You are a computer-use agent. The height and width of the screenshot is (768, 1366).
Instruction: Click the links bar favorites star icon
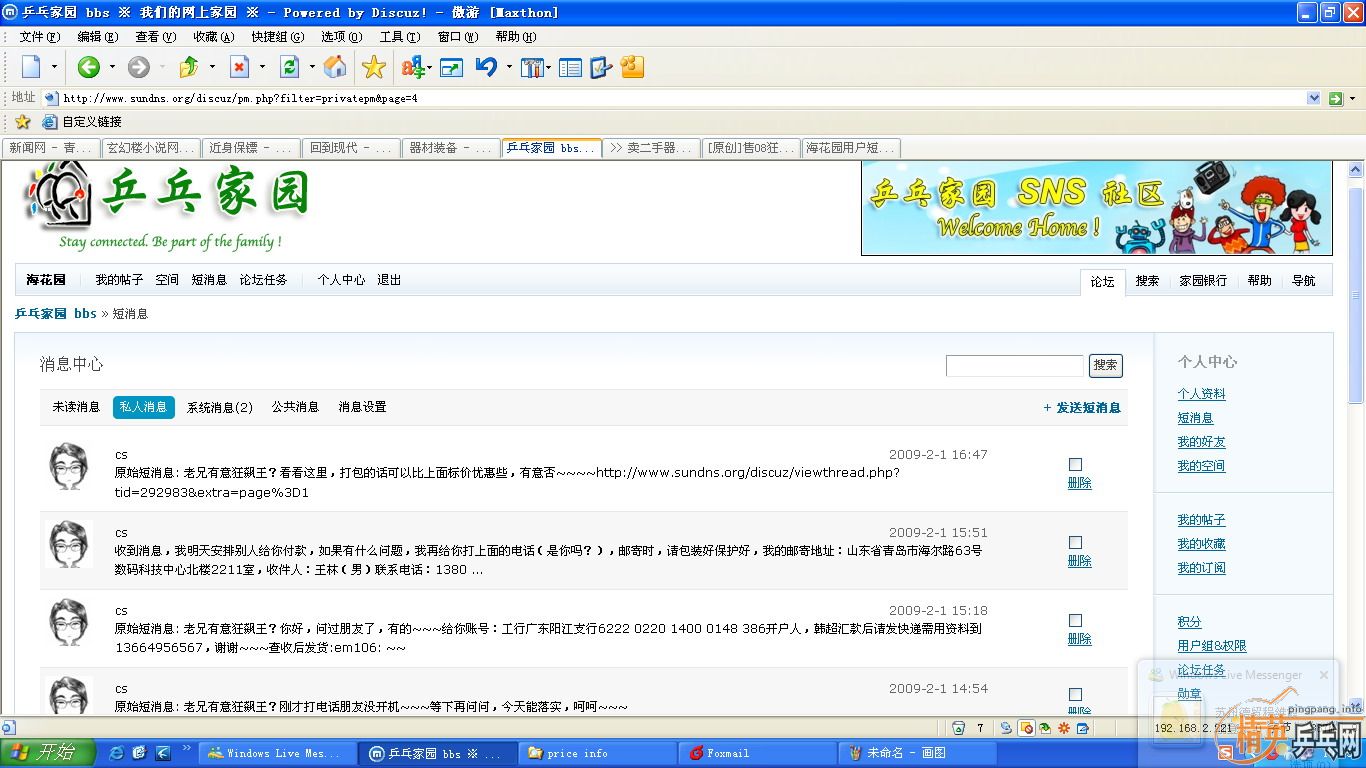click(23, 121)
